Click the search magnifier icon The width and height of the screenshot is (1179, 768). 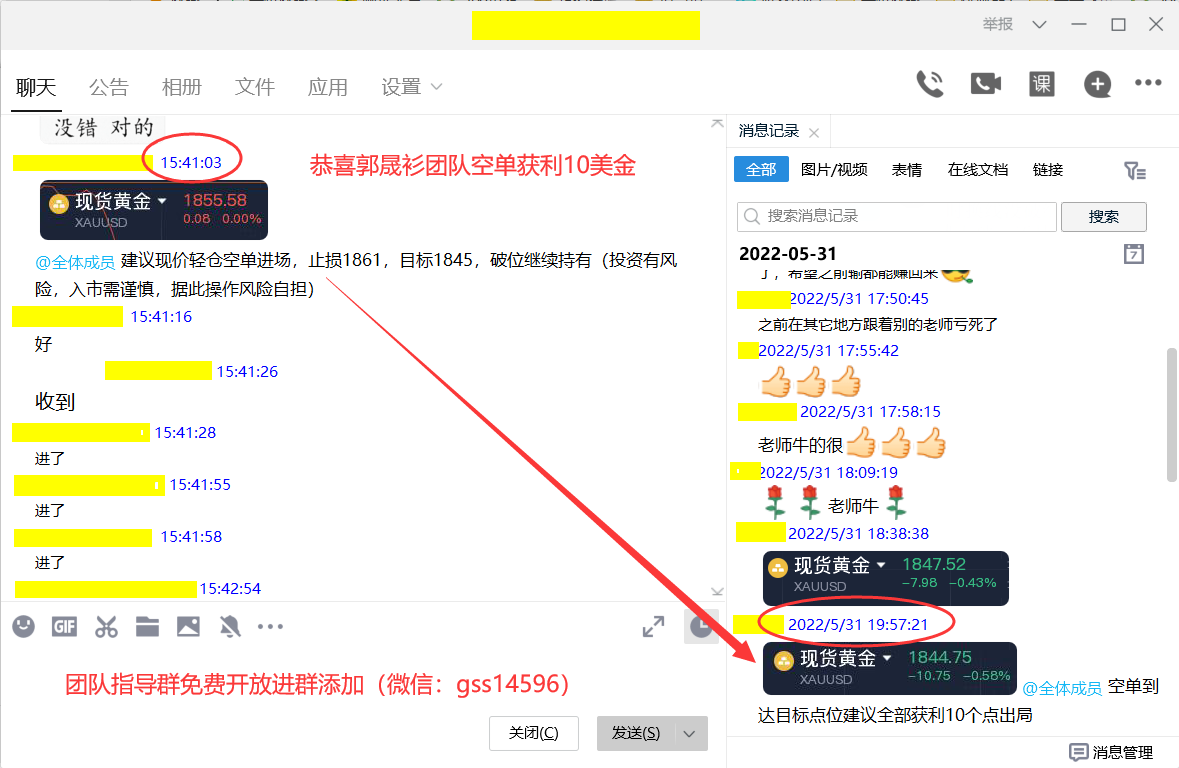pos(751,217)
